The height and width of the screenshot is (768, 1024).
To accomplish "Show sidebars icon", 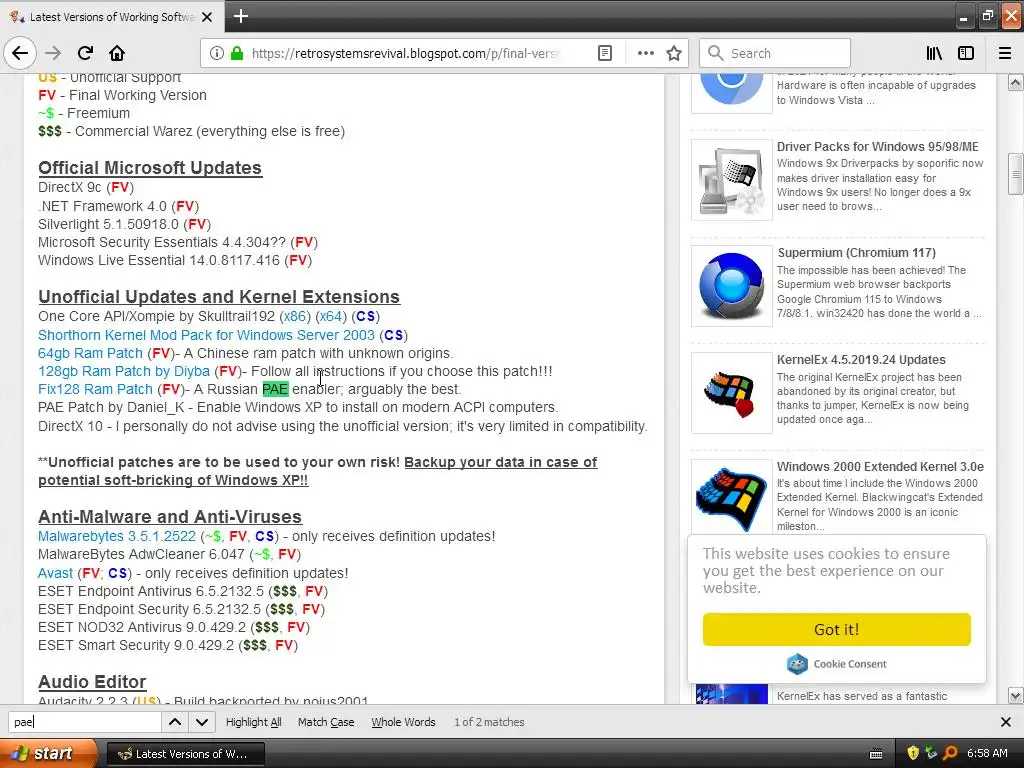I will [x=966, y=53].
